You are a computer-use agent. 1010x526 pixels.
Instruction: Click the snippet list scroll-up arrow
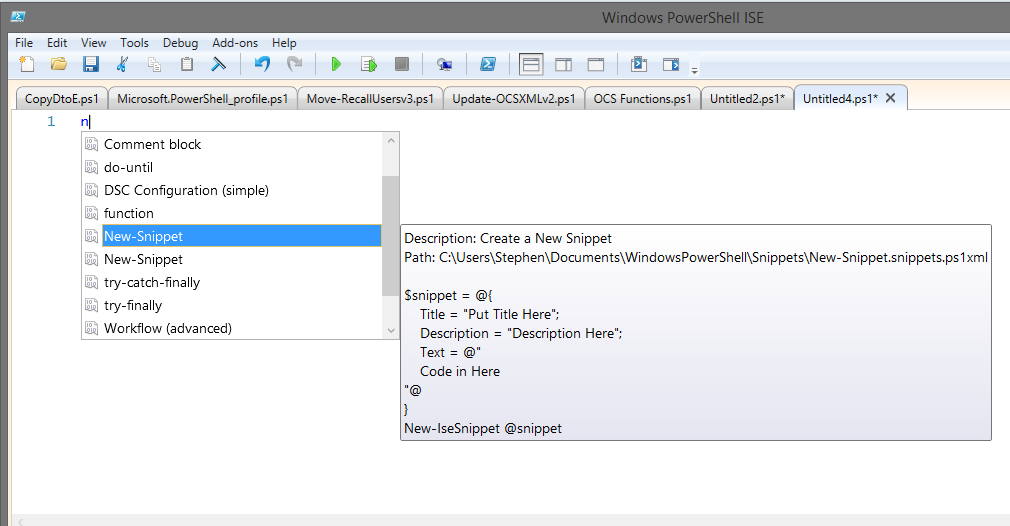[390, 140]
